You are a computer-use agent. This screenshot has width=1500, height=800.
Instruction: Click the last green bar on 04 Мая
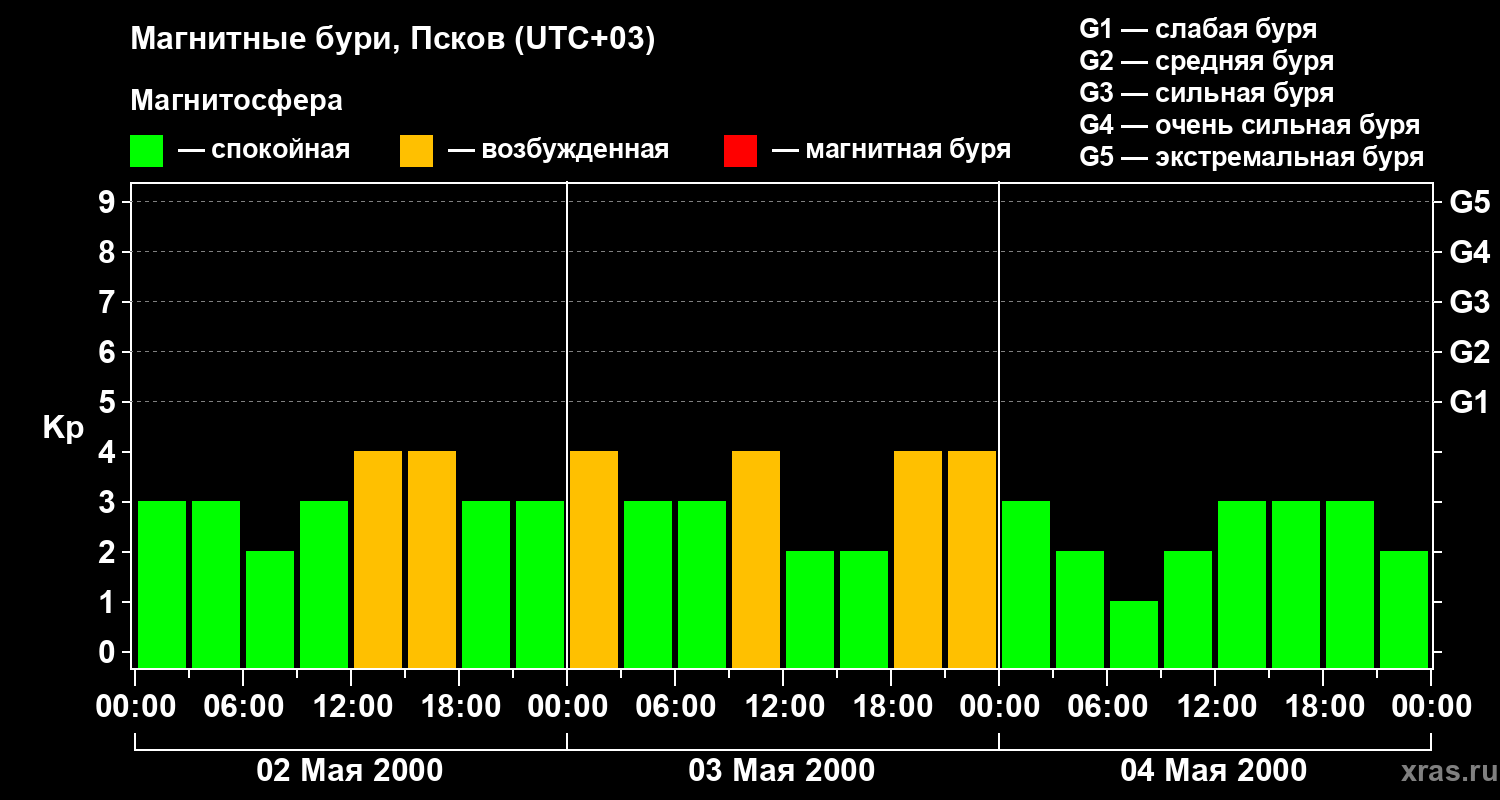[x=1404, y=609]
